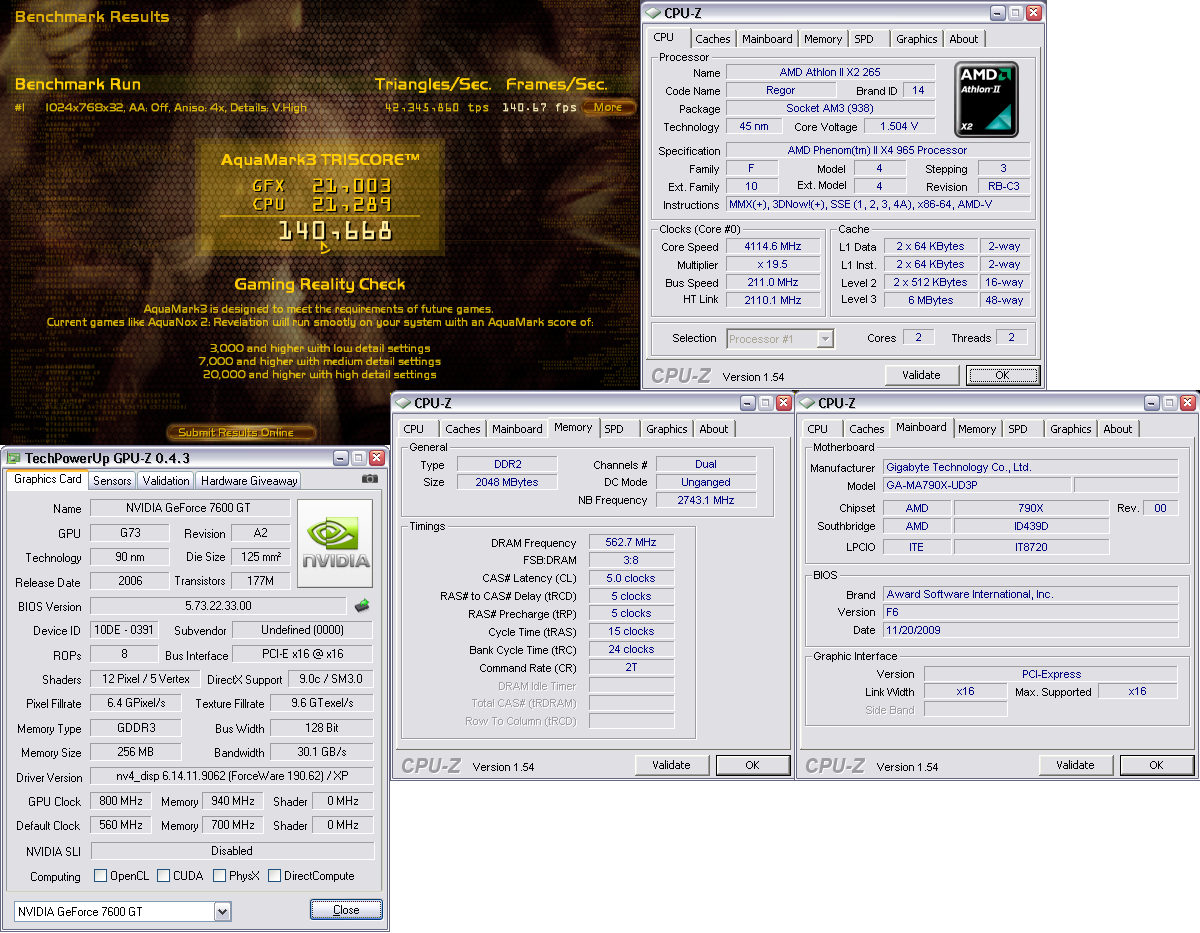Click the AMD Phenom II X4 965 specification
Screen dimensions: 1200x933
(x=877, y=151)
